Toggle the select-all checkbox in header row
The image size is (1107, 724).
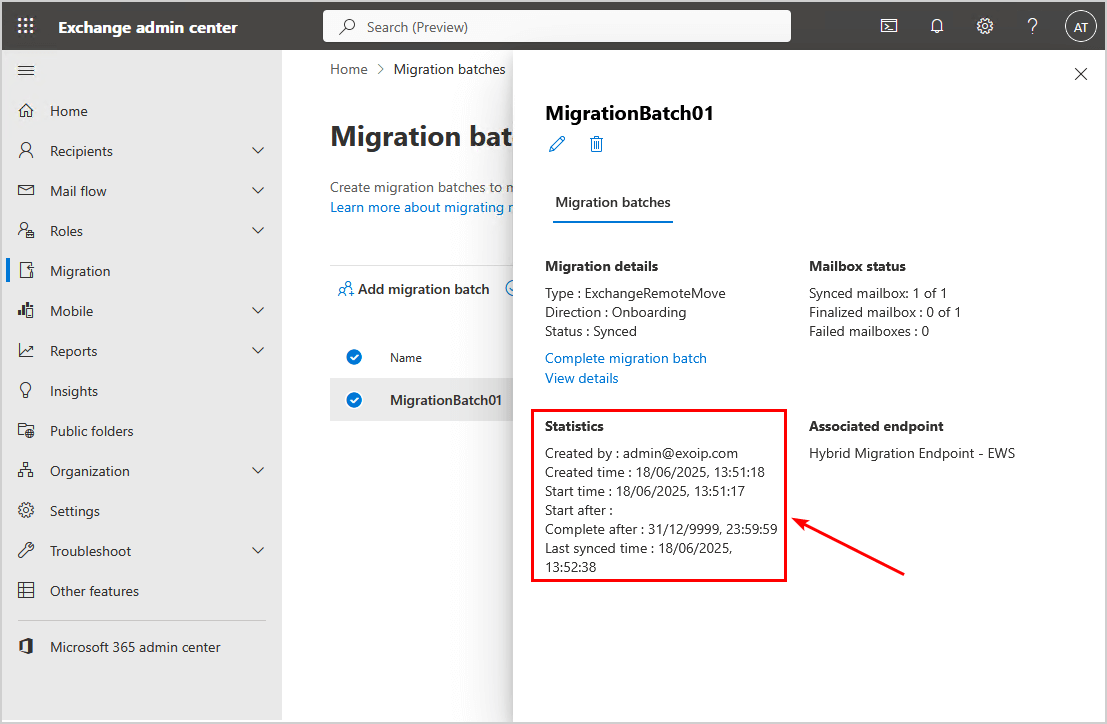point(353,357)
